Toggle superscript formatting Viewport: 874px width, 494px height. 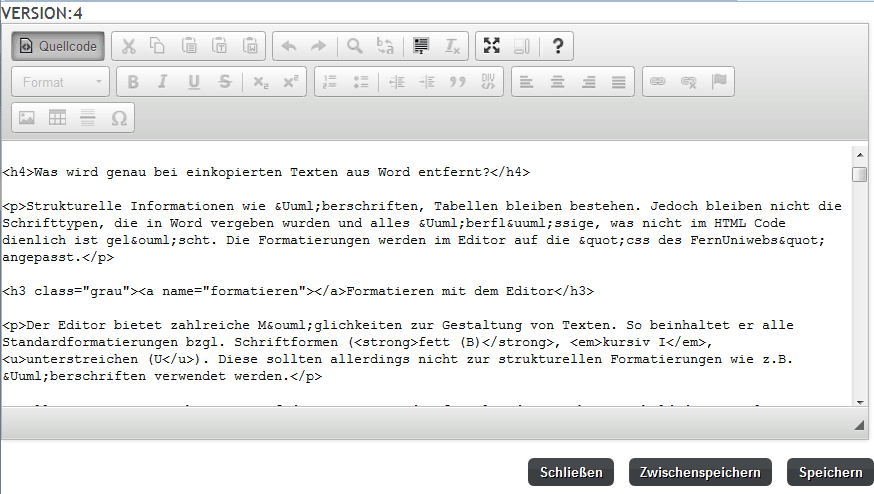[x=291, y=82]
